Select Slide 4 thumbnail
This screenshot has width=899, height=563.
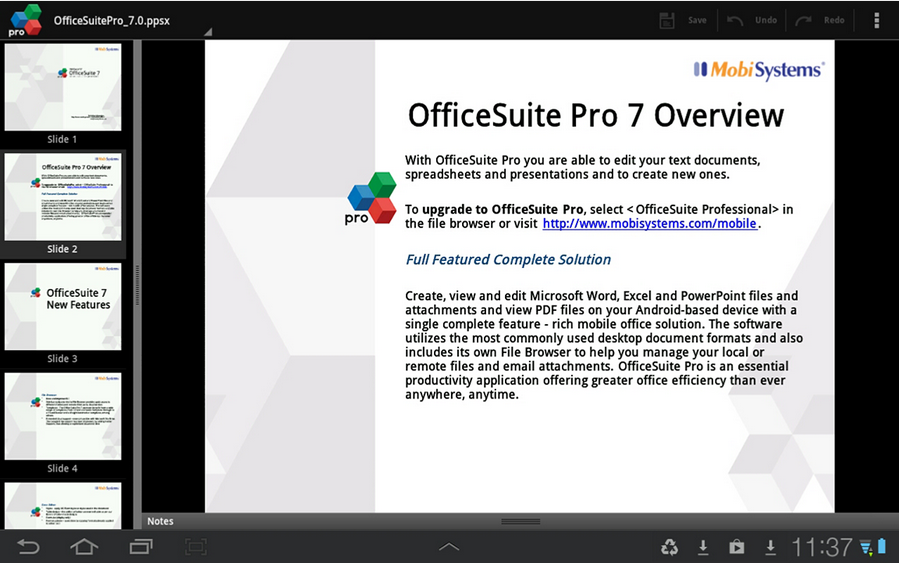(63, 416)
